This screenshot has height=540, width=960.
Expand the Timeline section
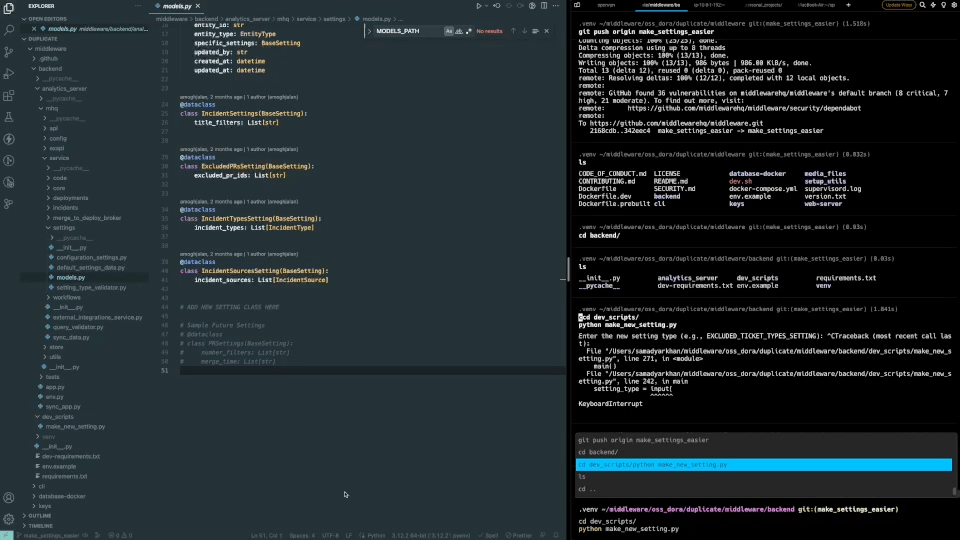pyautogui.click(x=40, y=526)
